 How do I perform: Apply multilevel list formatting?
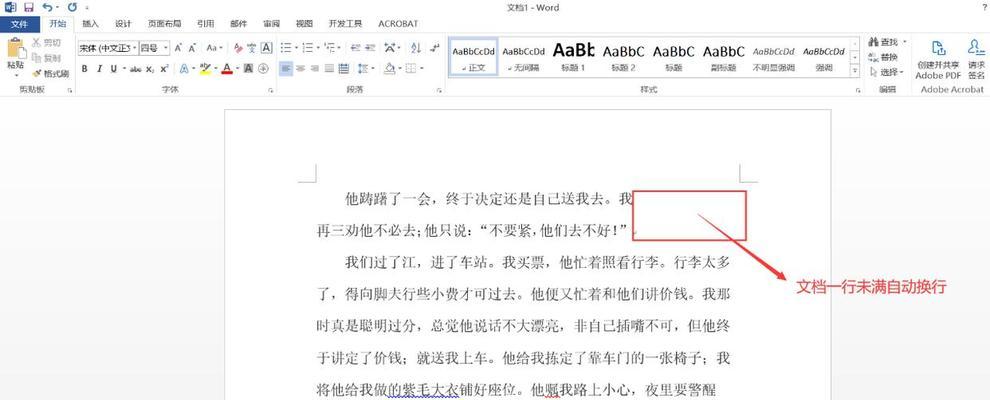point(330,48)
